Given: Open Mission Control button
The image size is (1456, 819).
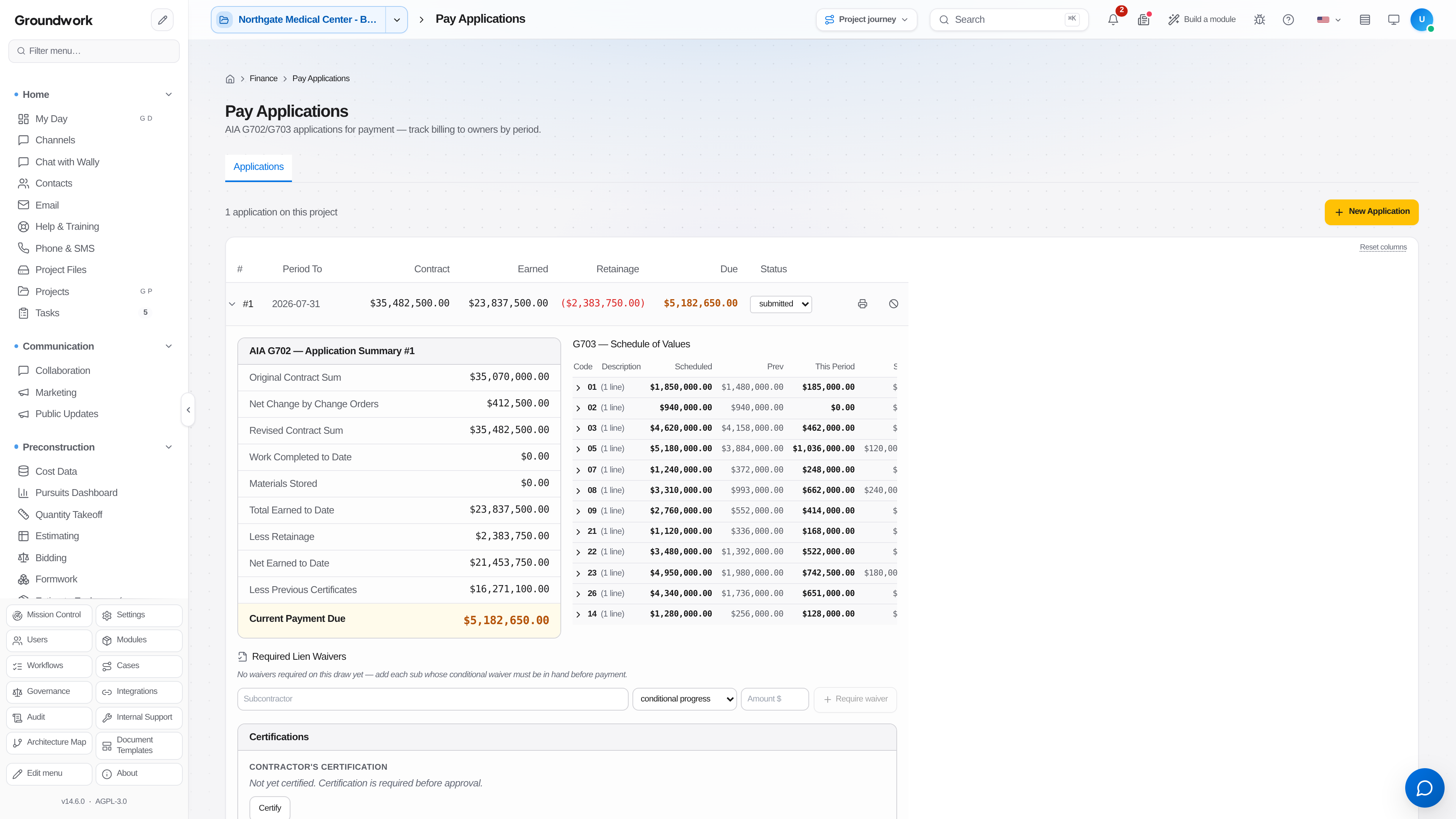Looking at the screenshot, I should pos(49,615).
